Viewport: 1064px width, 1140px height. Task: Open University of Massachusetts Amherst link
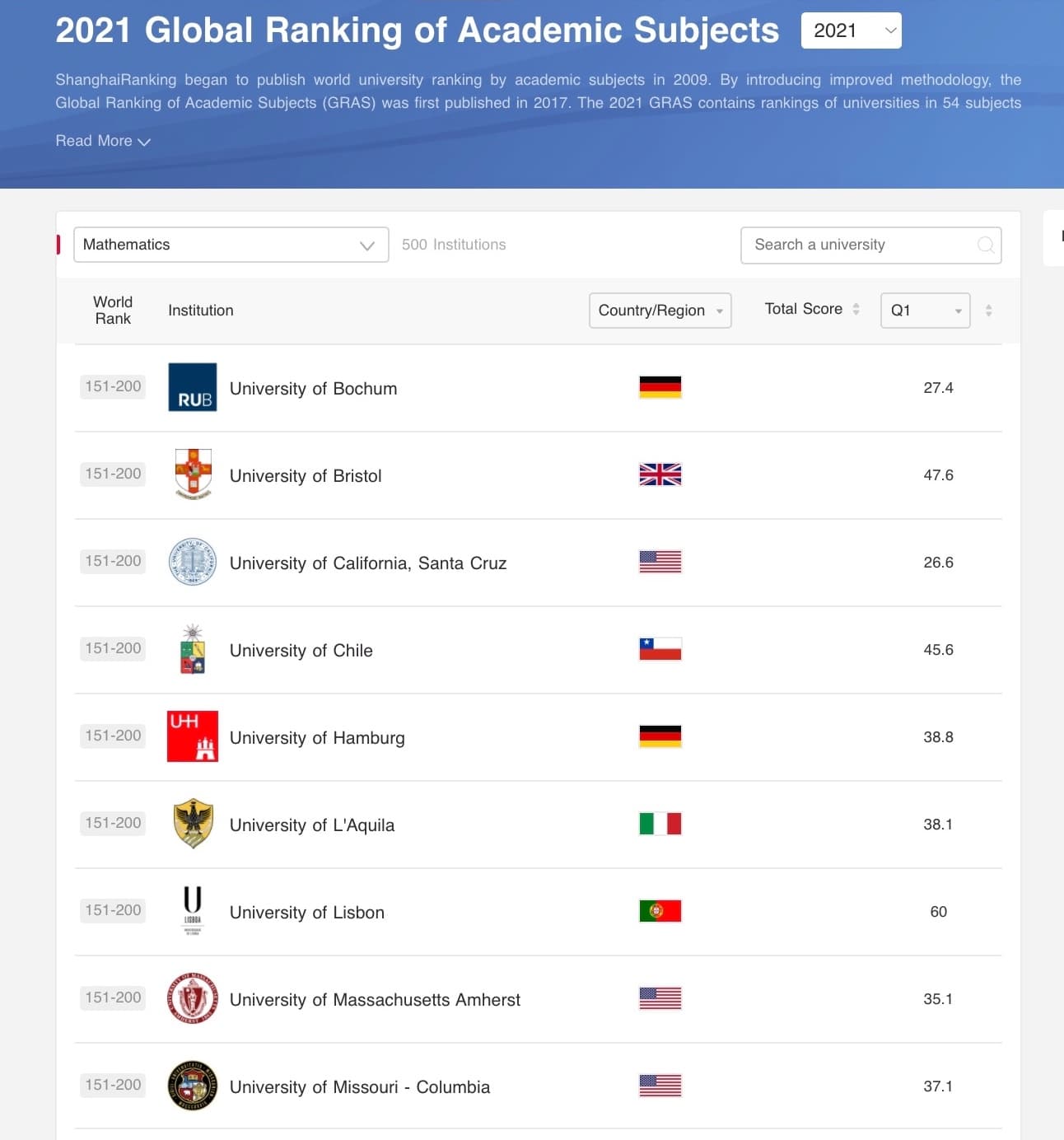pyautogui.click(x=375, y=1000)
